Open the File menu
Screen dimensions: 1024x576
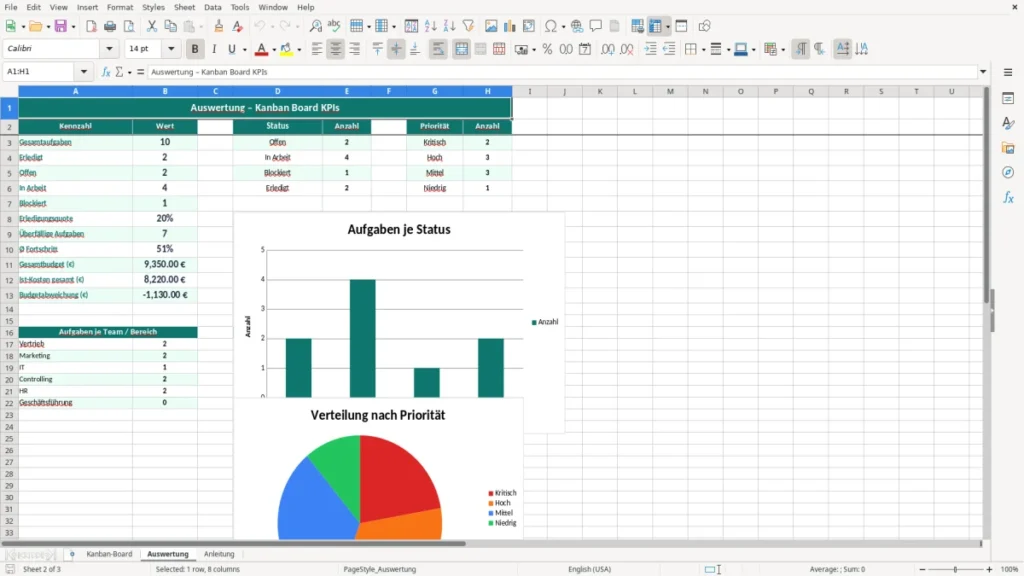coord(11,7)
